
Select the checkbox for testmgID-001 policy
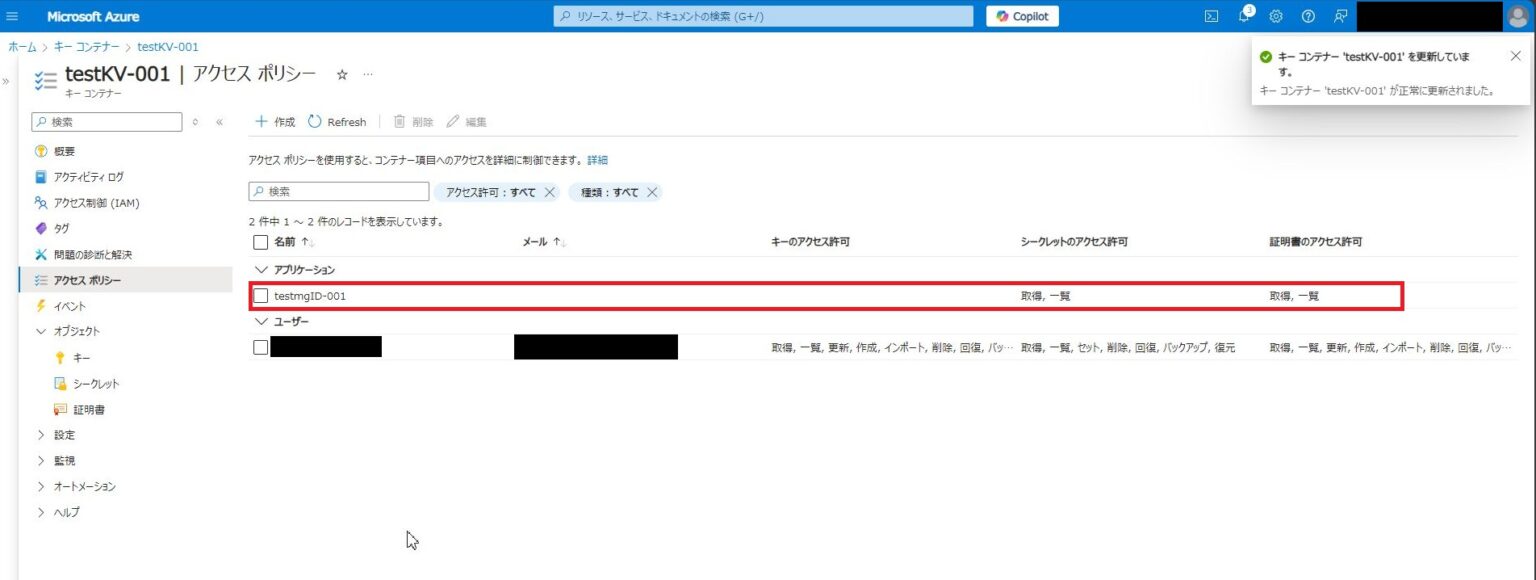260,295
